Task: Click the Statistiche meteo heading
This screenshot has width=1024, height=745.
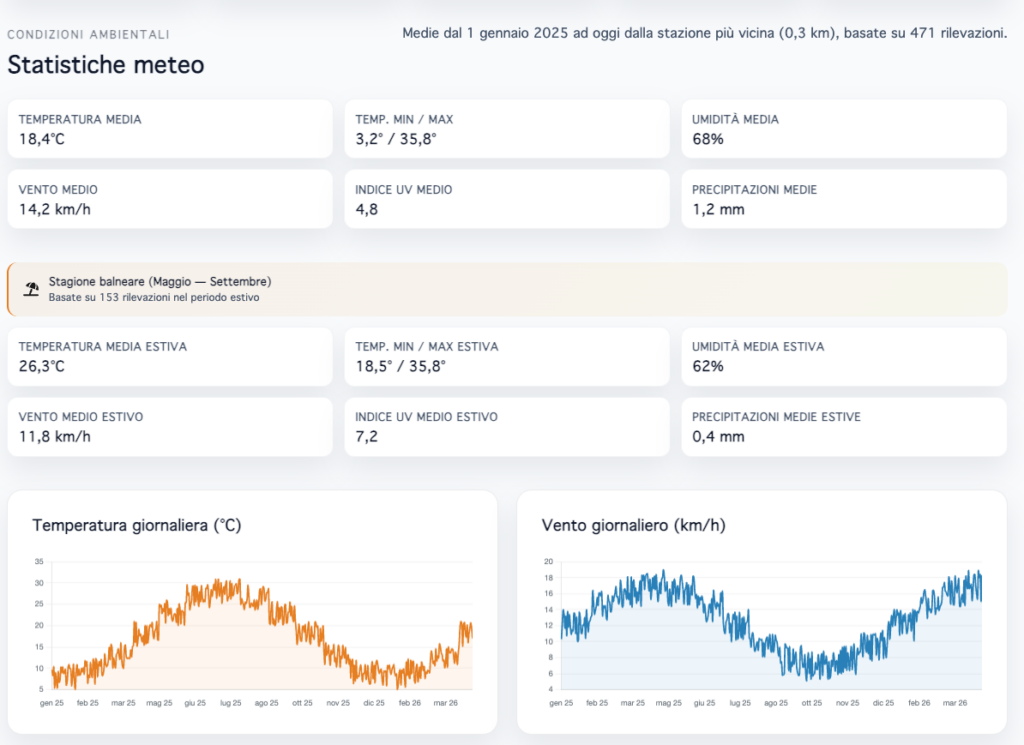Action: tap(106, 65)
